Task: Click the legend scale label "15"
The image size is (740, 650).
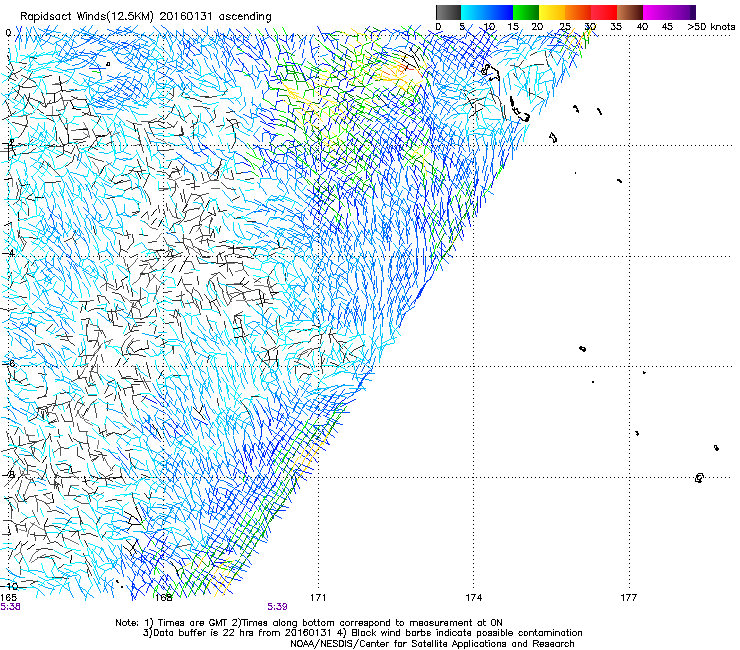Action: point(513,26)
